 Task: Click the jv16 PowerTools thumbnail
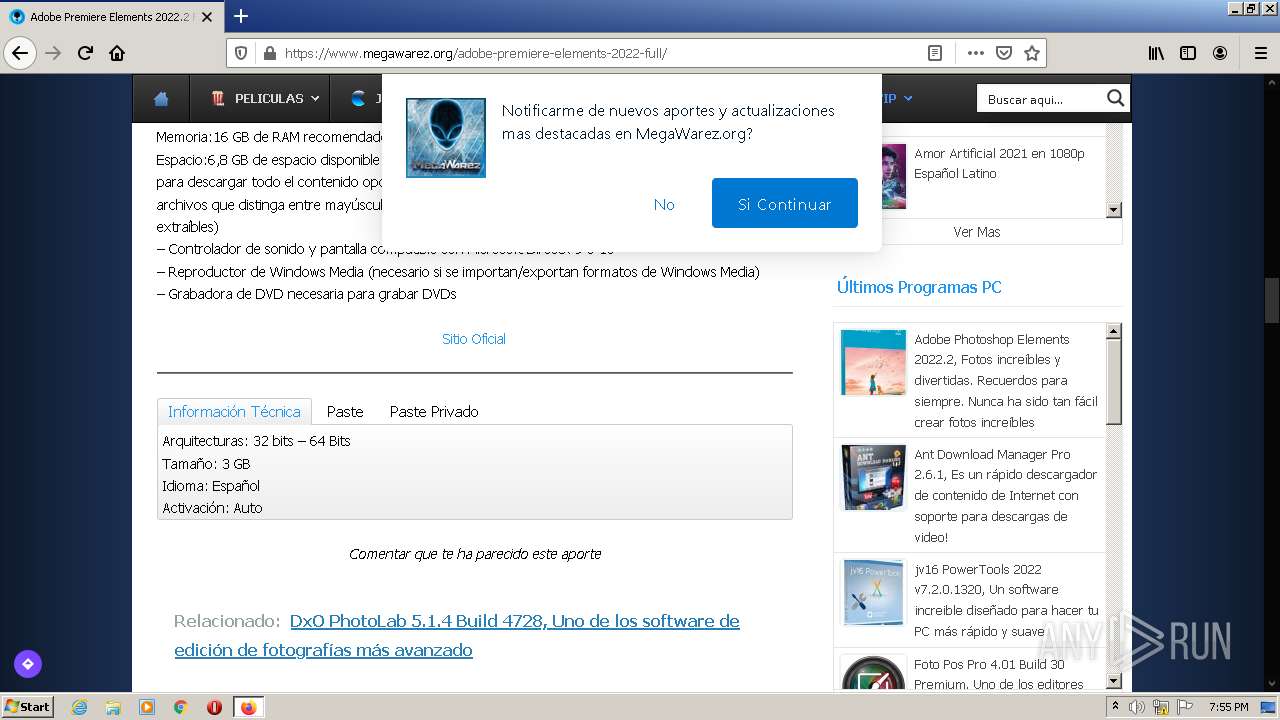(x=873, y=592)
